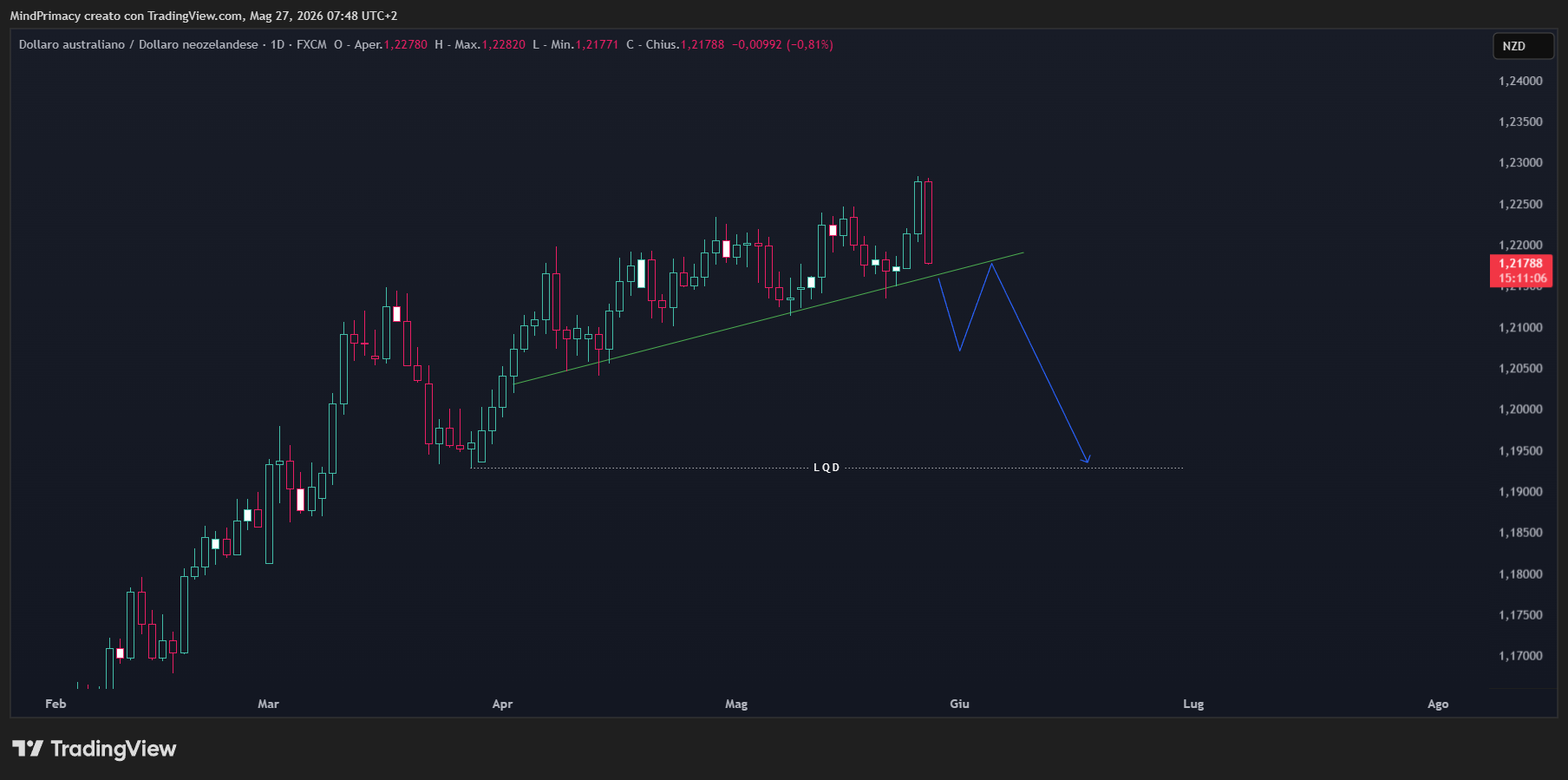Click the 1,23000 price axis label
The width and height of the screenshot is (1568, 780).
[x=1520, y=162]
